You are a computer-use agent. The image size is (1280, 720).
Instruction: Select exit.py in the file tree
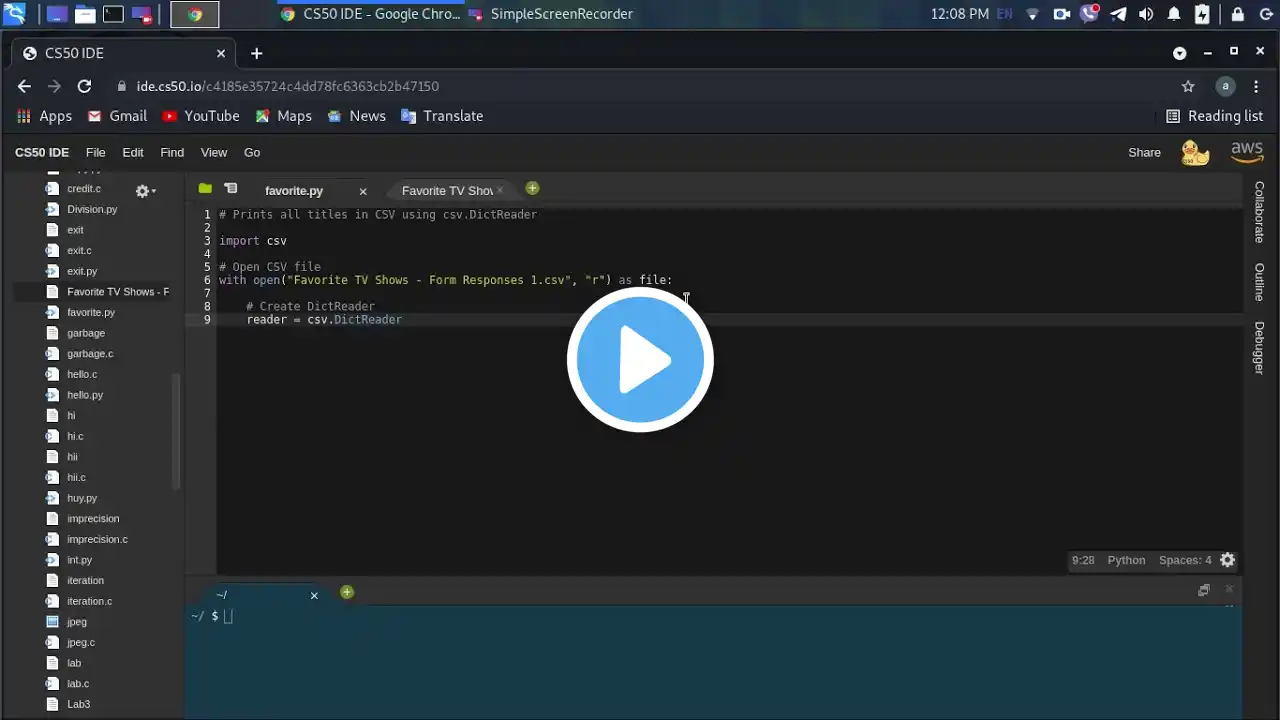(x=82, y=271)
